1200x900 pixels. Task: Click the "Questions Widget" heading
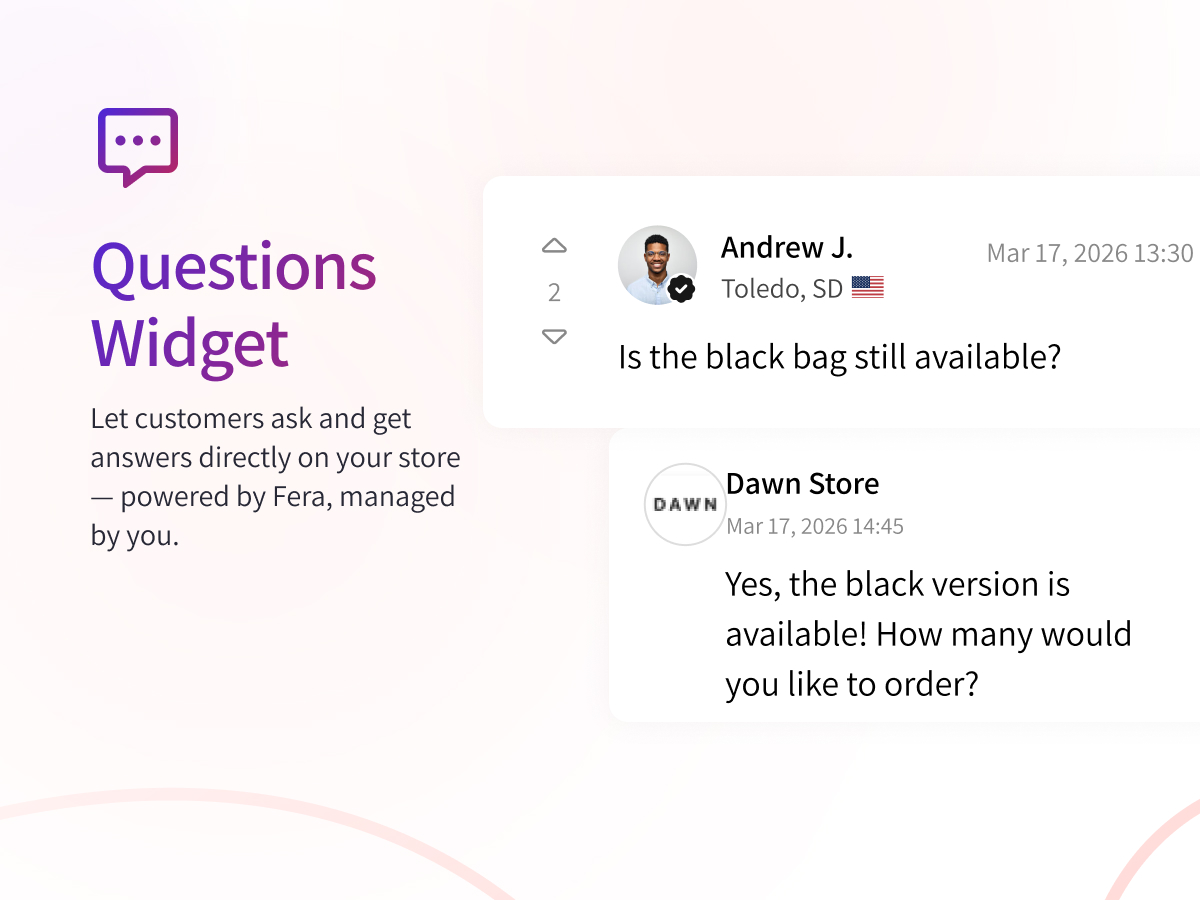point(233,305)
